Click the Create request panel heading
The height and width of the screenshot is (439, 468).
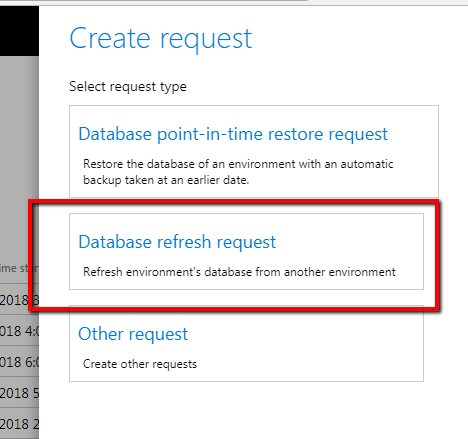pyautogui.click(x=161, y=39)
